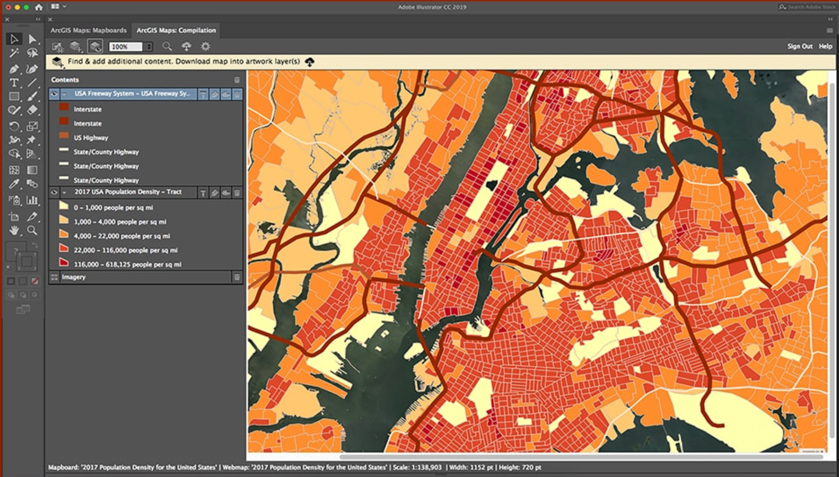Hide the USA Freeway System layer
The height and width of the screenshot is (477, 839).
[x=54, y=94]
